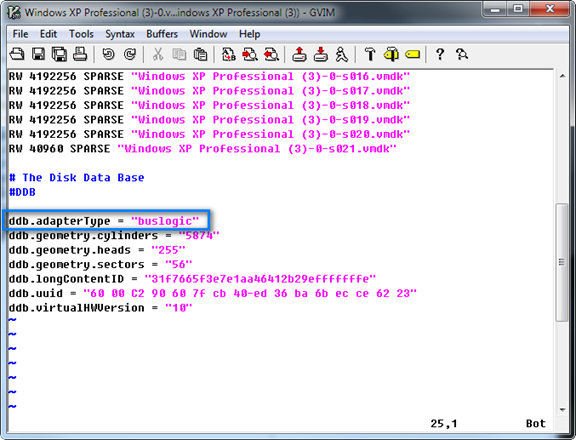This screenshot has width=576, height=440.
Task: Click the Load session icon
Action: pos(299,54)
